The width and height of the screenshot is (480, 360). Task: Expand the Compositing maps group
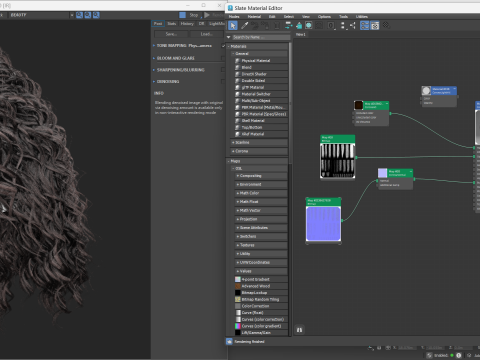(x=261, y=176)
